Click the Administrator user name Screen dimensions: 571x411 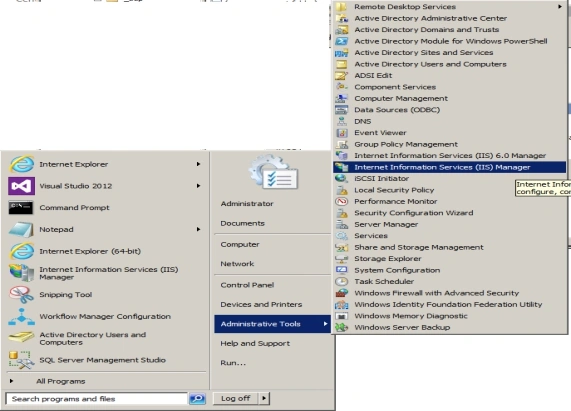tap(247, 203)
